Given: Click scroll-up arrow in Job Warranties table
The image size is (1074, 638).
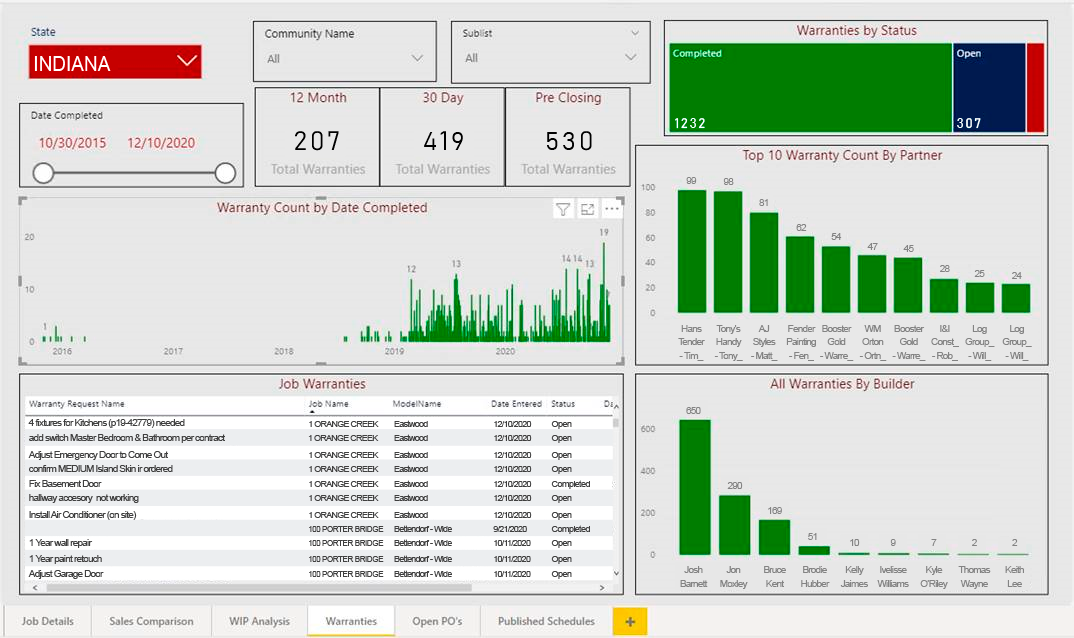Looking at the screenshot, I should point(616,407).
